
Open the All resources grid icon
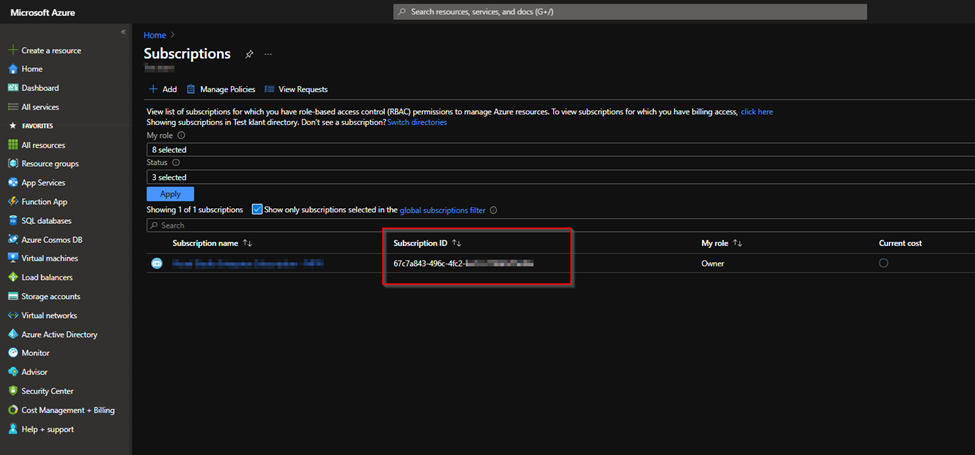pyautogui.click(x=12, y=145)
